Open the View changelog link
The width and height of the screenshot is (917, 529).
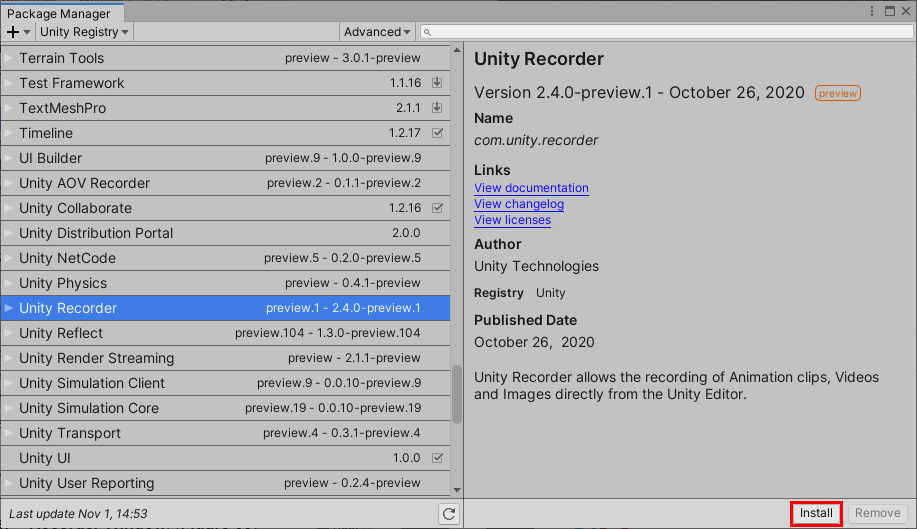tap(519, 204)
